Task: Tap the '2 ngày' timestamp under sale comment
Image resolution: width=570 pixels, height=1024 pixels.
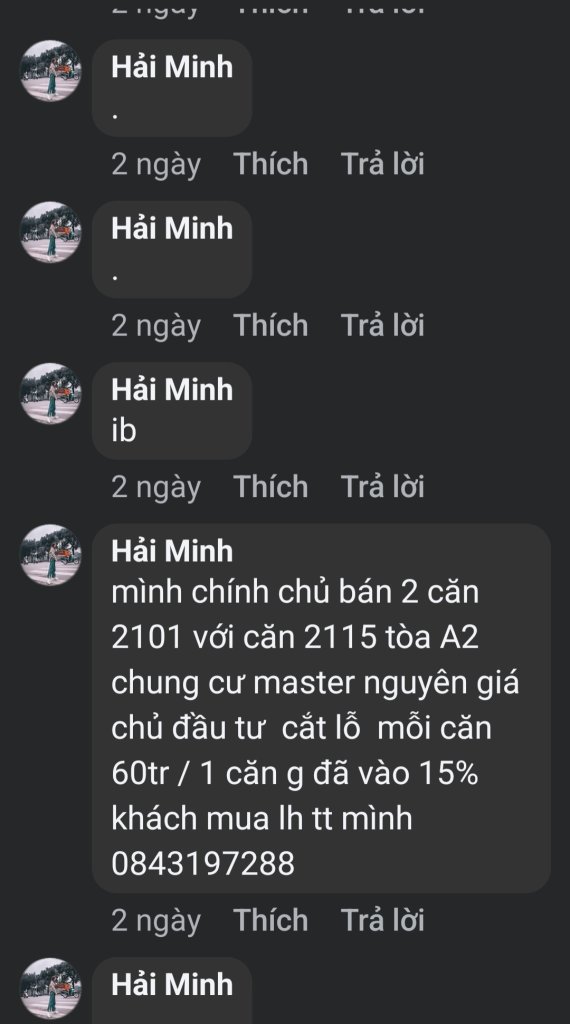Action: click(x=155, y=920)
